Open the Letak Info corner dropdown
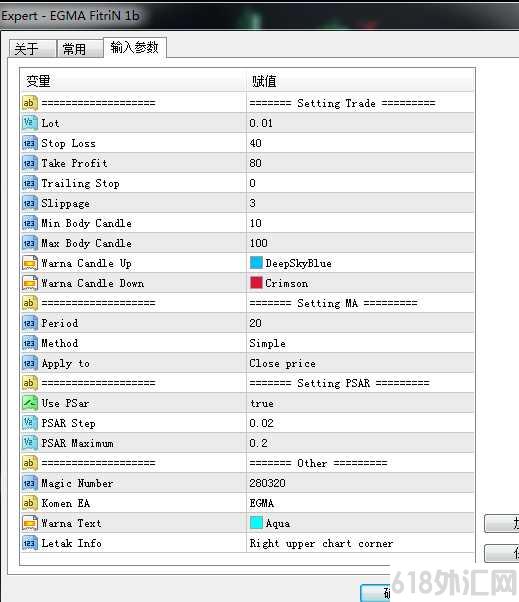Screen dimensions: 519x602 (360, 543)
